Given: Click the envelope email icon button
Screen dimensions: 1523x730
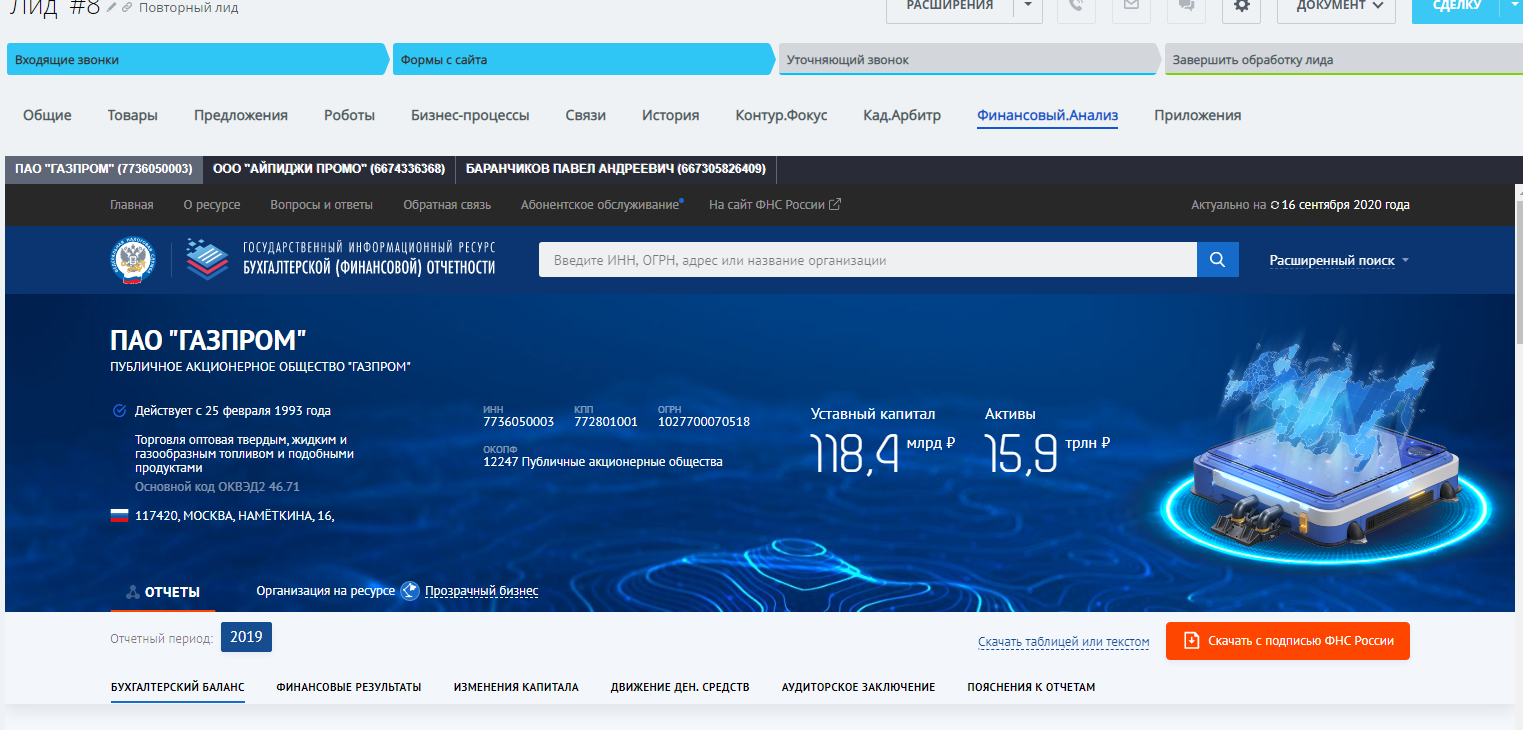Looking at the screenshot, I should point(1131,6).
